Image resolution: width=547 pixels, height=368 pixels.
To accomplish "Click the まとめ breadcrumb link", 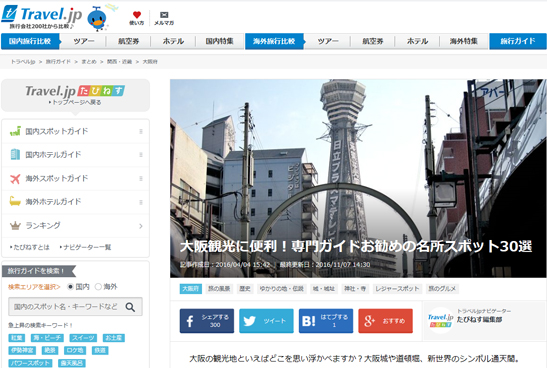I will coord(89,62).
